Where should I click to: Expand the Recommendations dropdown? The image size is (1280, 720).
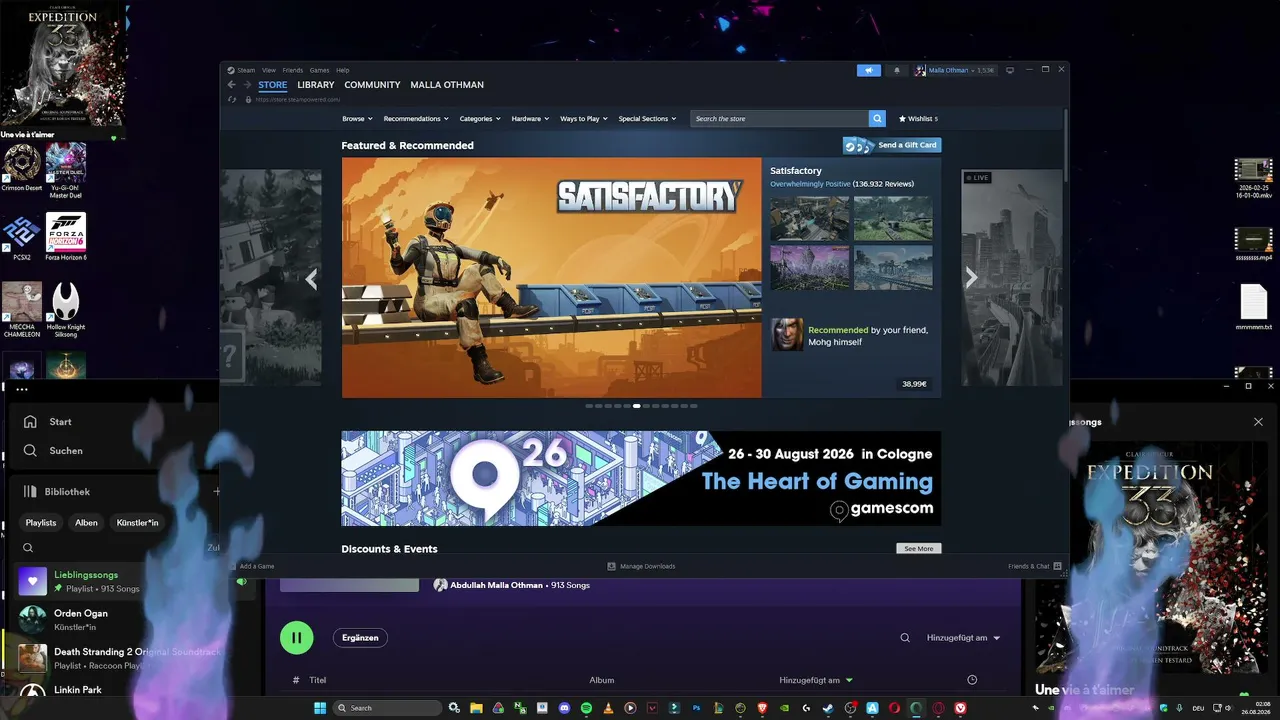pyautogui.click(x=416, y=119)
